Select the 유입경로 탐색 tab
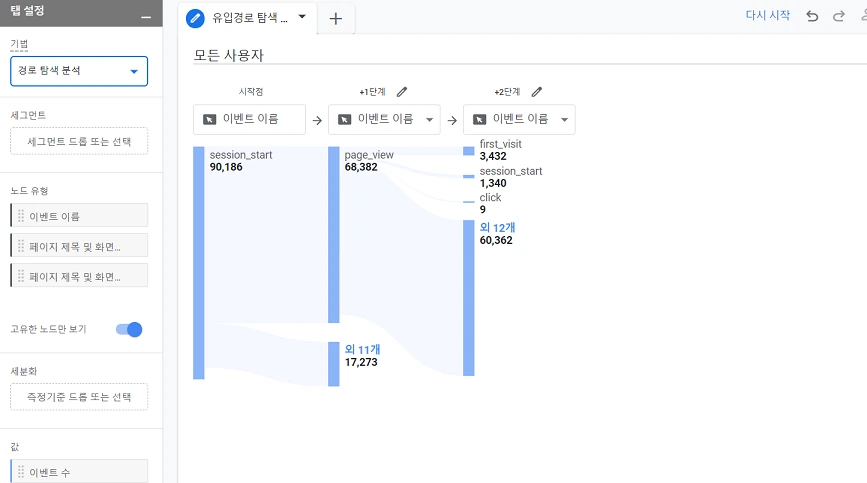 [x=250, y=18]
